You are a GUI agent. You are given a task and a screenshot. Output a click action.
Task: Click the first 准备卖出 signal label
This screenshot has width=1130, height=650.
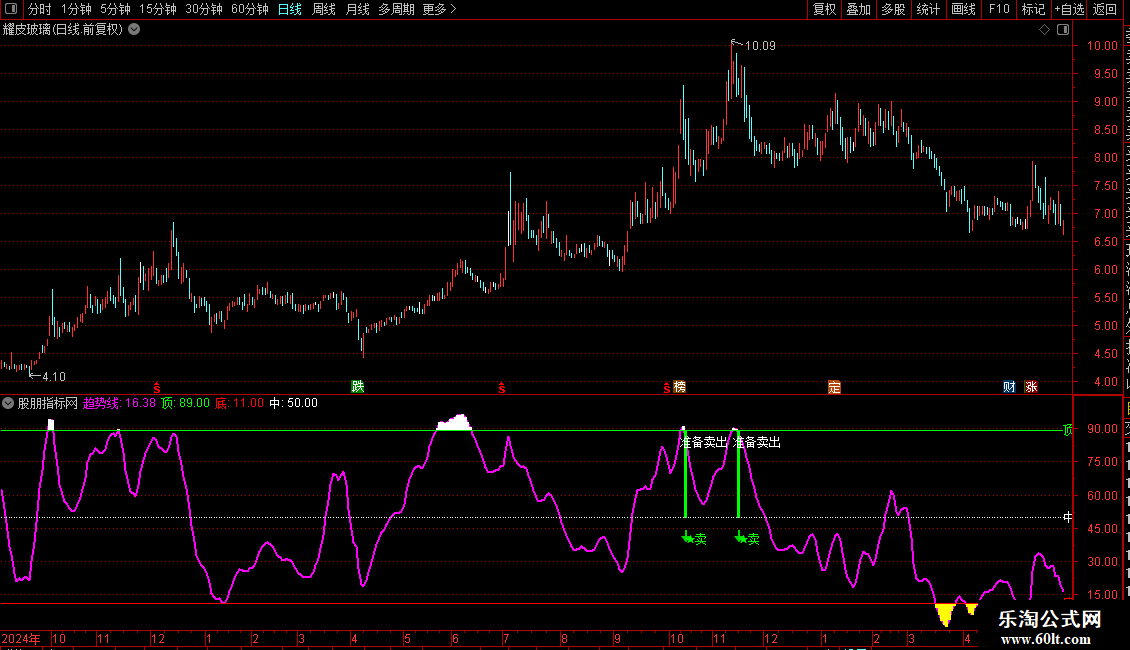tap(703, 442)
